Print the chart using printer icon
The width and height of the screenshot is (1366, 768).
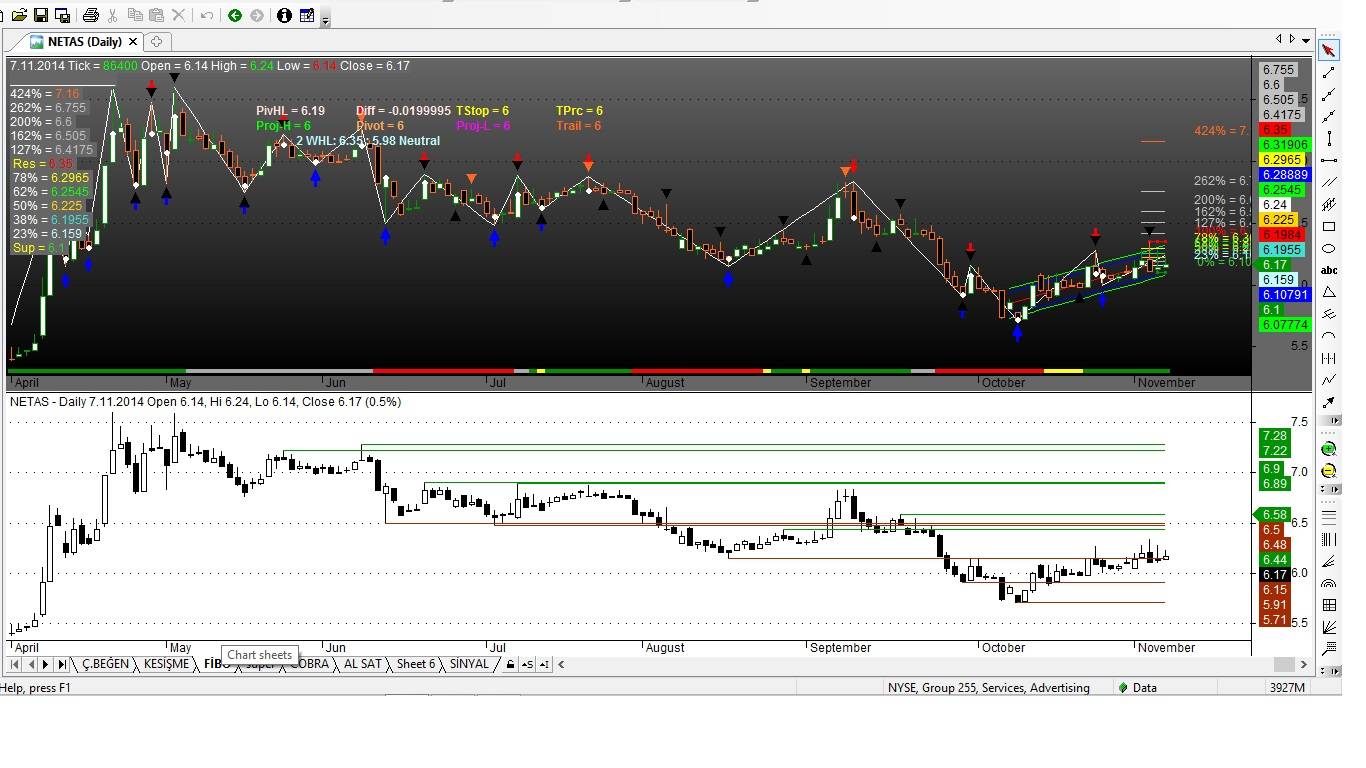click(x=91, y=15)
